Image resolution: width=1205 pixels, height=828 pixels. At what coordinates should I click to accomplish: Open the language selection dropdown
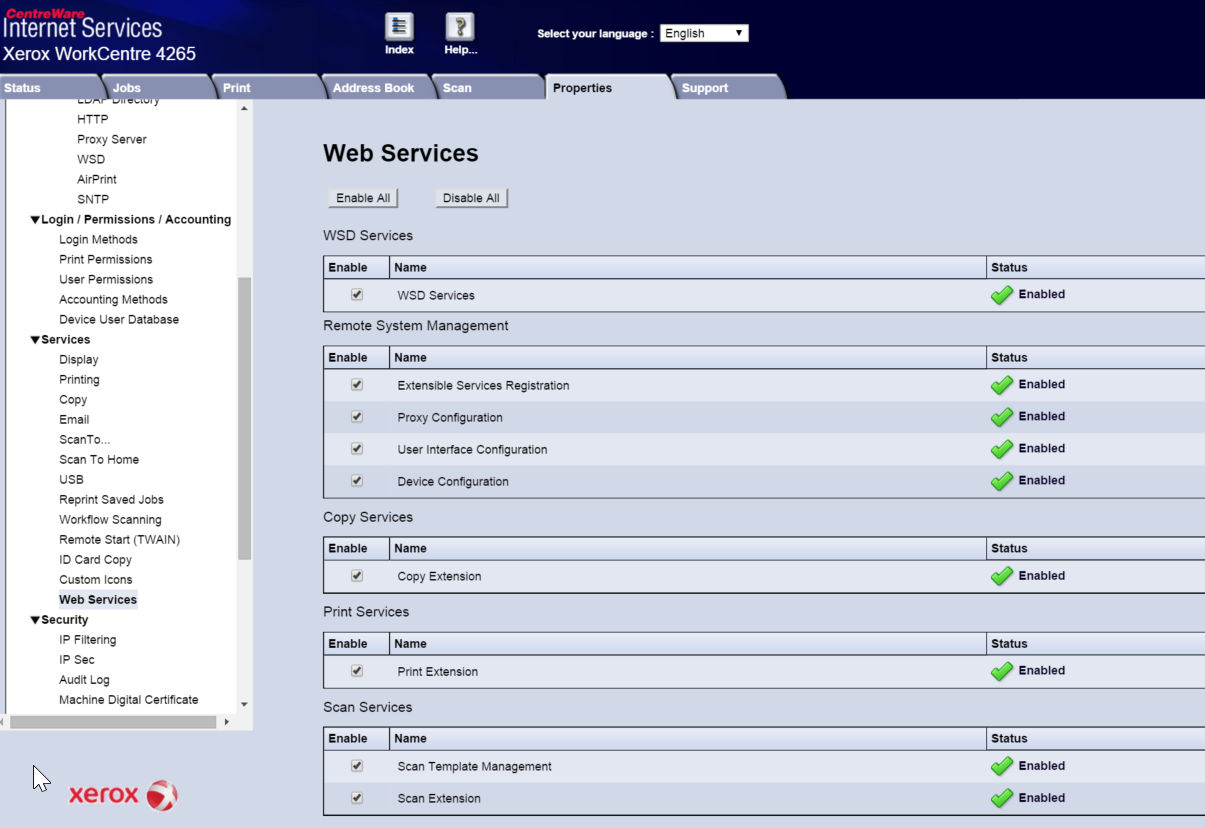click(x=704, y=32)
